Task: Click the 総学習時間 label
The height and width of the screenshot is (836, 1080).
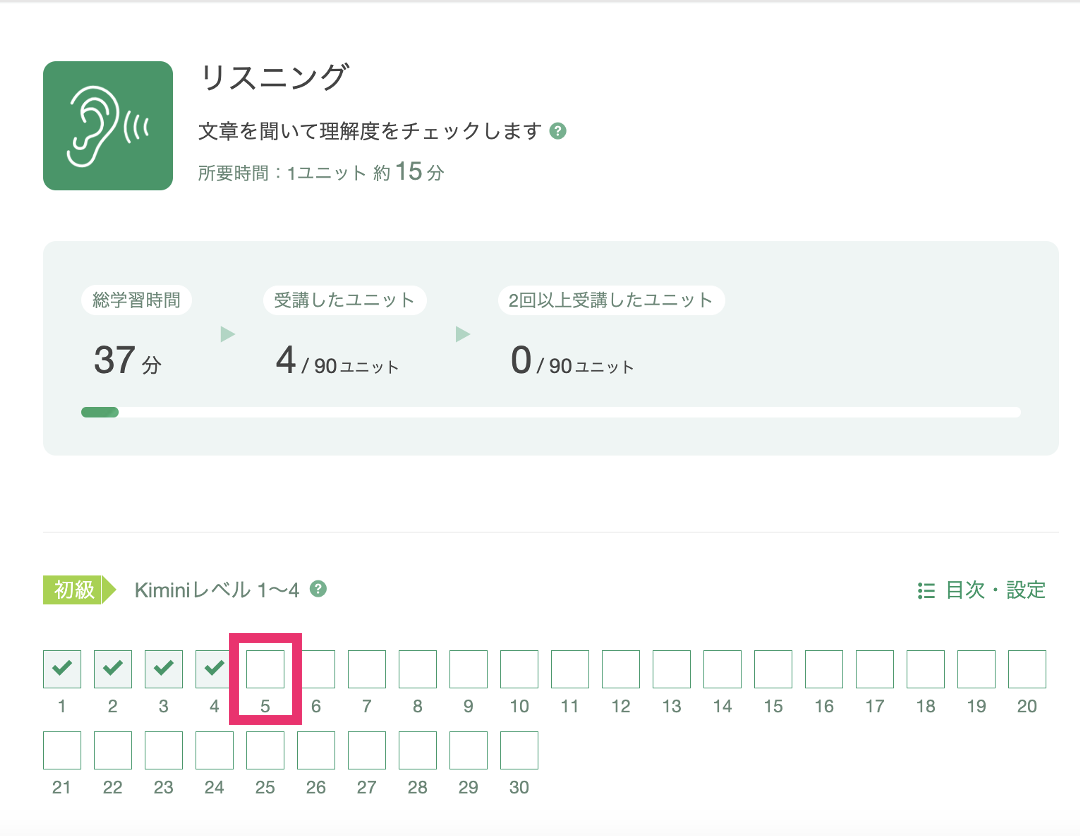Action: point(136,300)
